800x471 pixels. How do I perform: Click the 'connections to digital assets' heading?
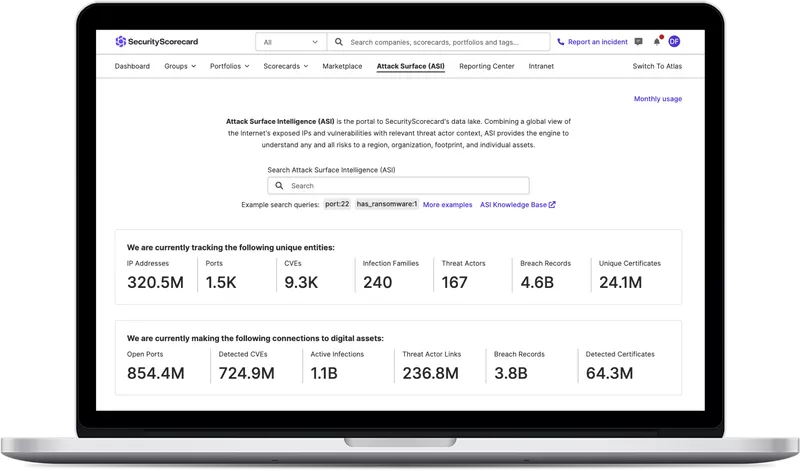pos(255,338)
